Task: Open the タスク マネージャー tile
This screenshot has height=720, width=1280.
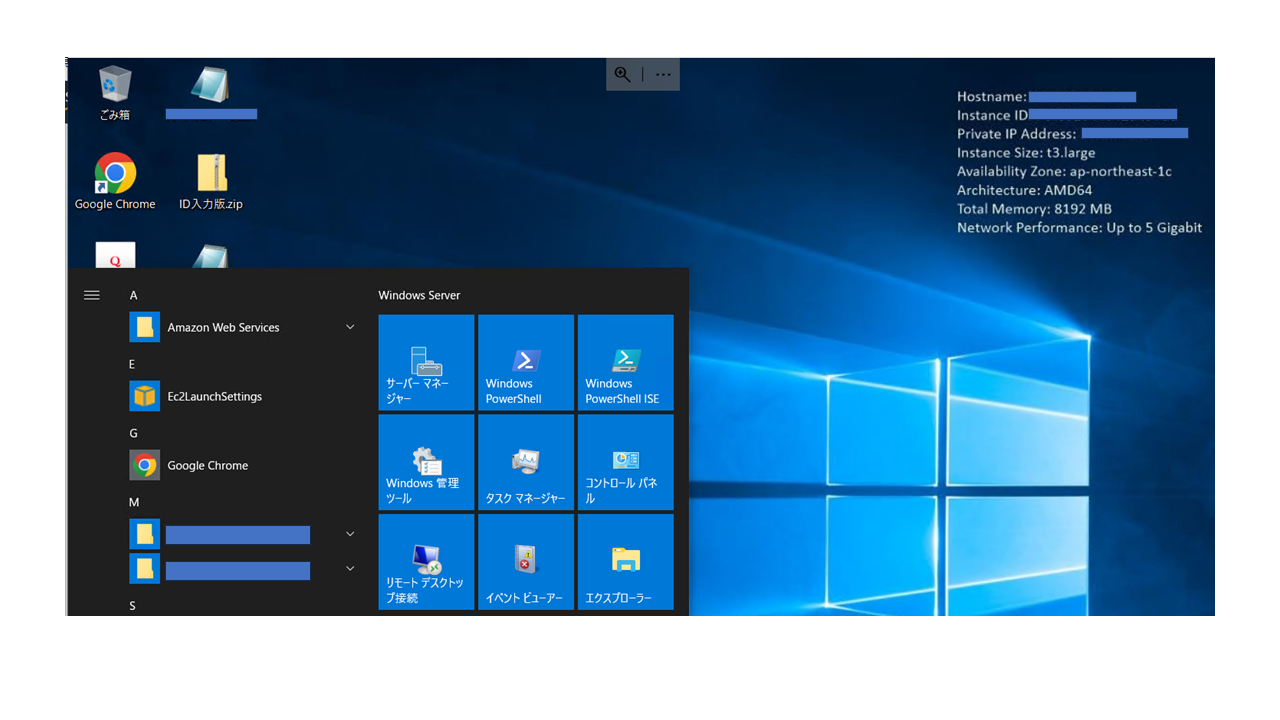Action: tap(526, 462)
